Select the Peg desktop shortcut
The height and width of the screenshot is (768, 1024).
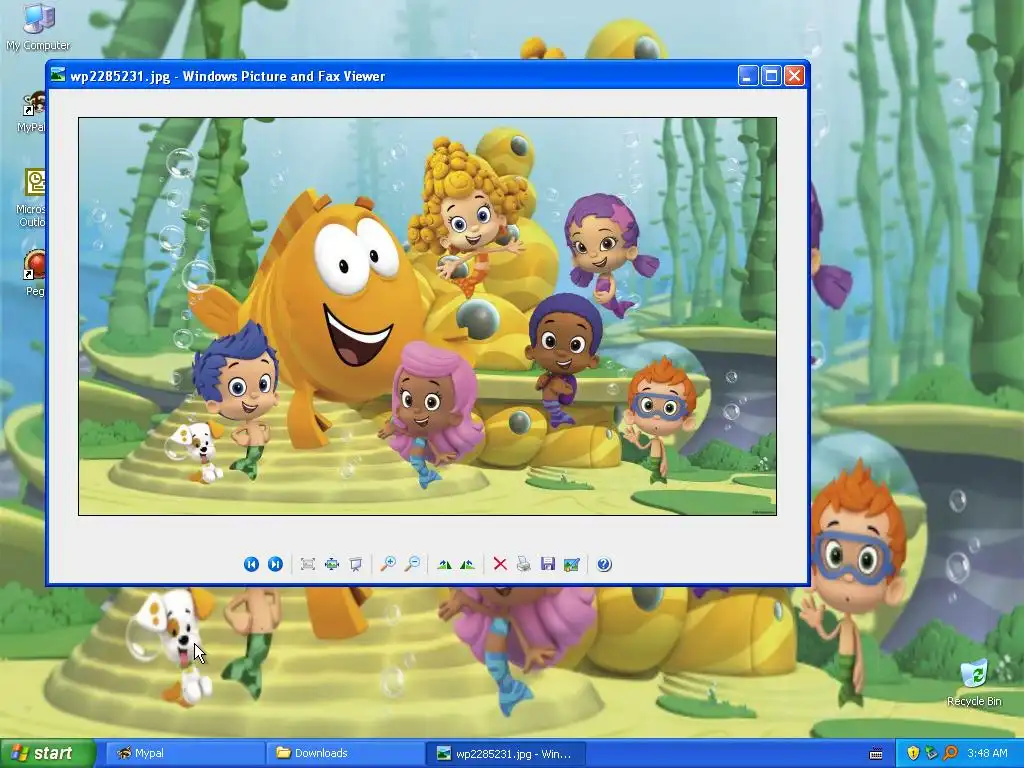[x=34, y=274]
